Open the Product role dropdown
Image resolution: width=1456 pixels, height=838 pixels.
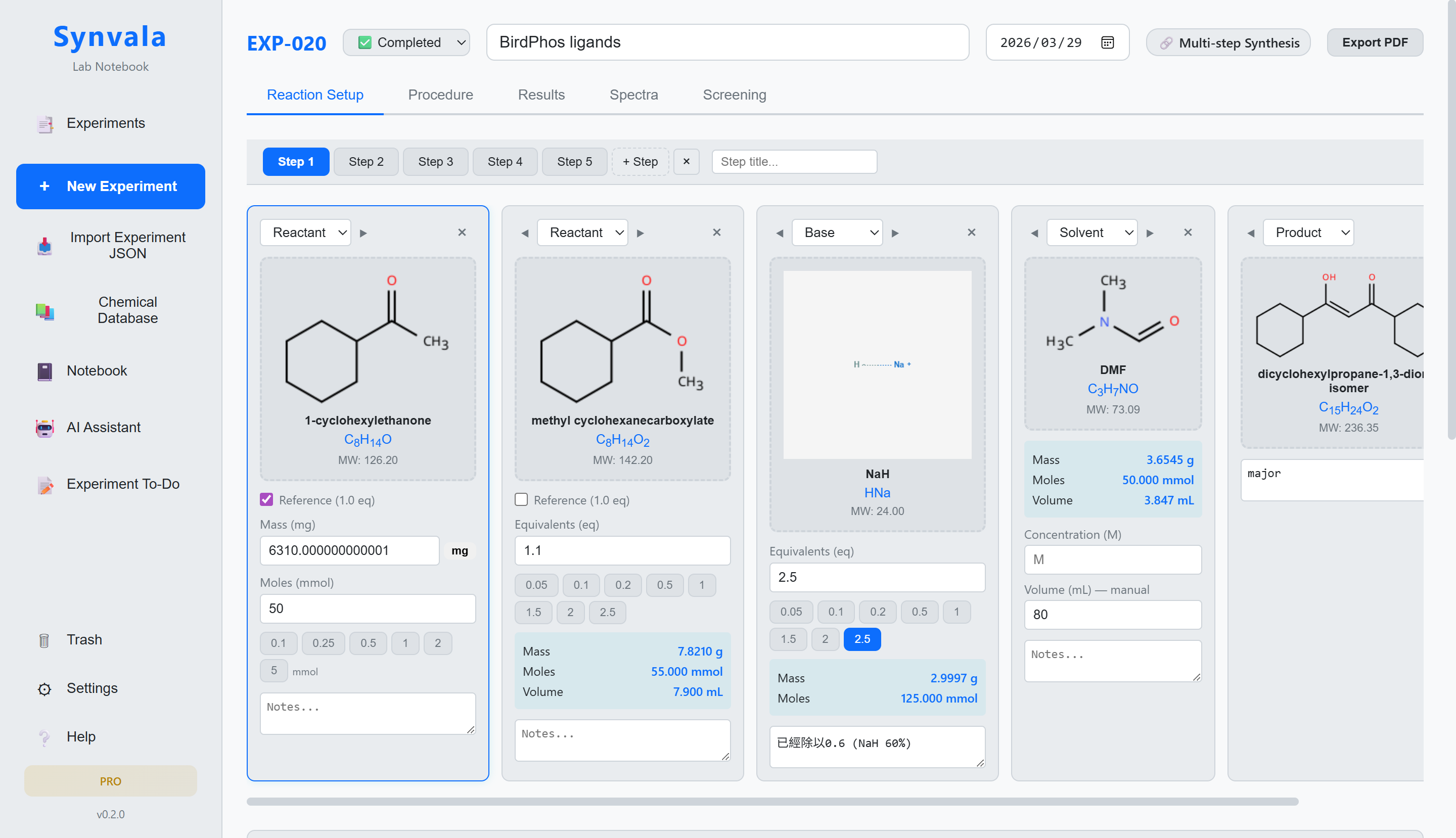1308,232
